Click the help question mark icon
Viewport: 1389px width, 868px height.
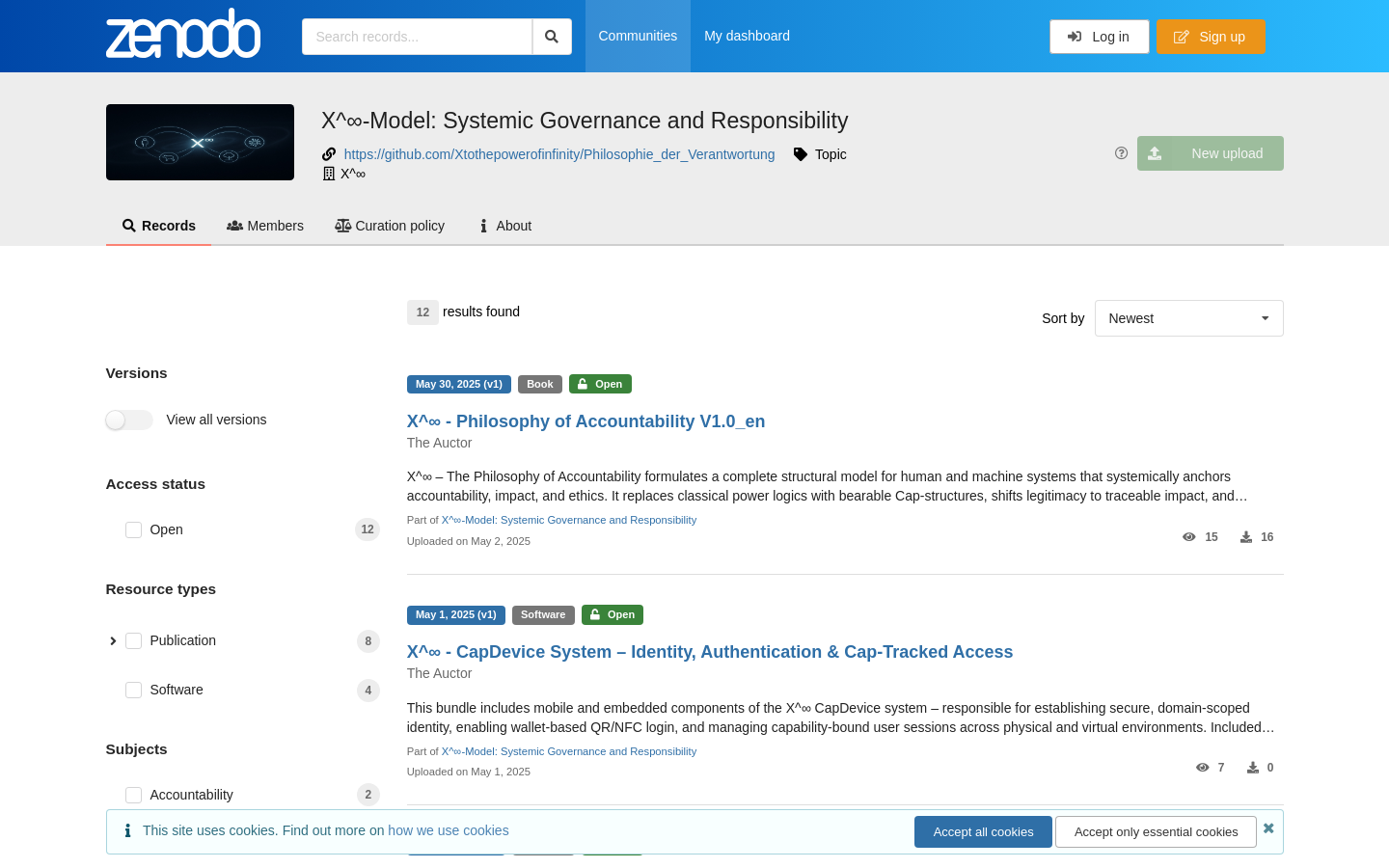[x=1121, y=153]
